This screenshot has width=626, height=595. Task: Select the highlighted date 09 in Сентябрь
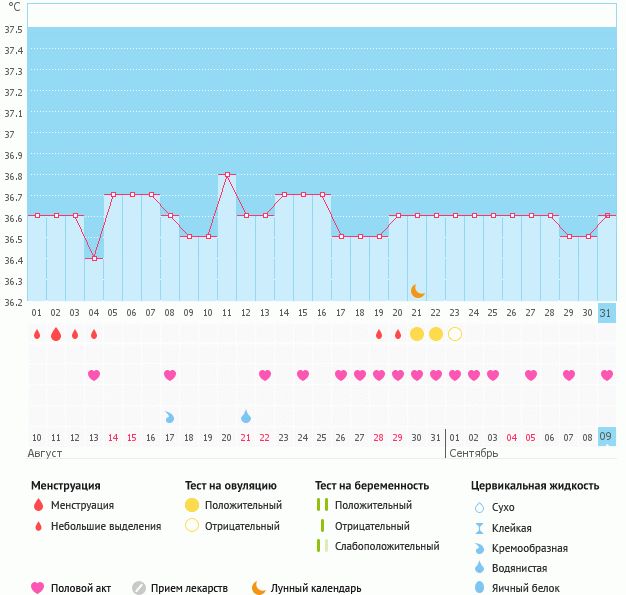click(607, 437)
